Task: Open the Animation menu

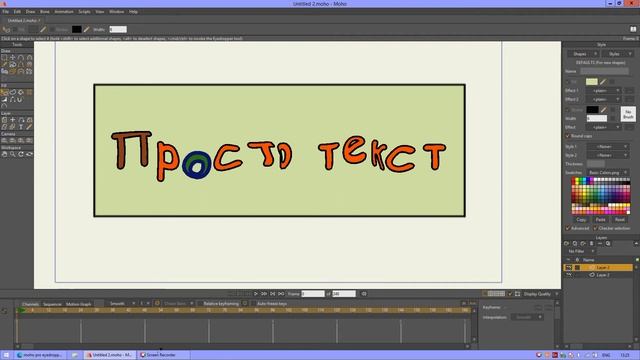Action: tap(64, 12)
